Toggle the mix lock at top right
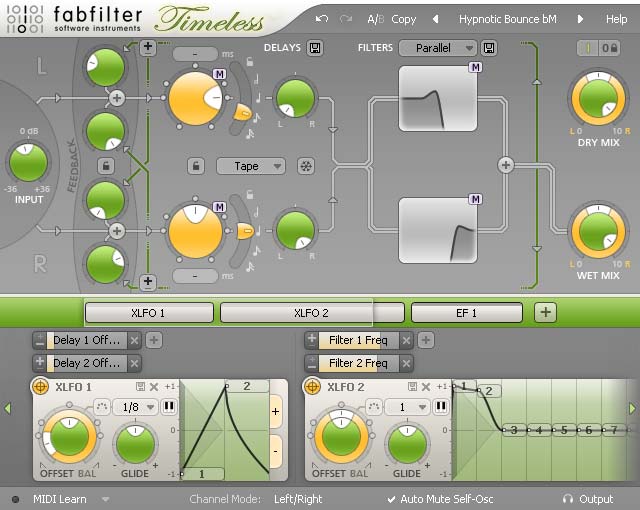This screenshot has width=640, height=510. click(x=609, y=48)
